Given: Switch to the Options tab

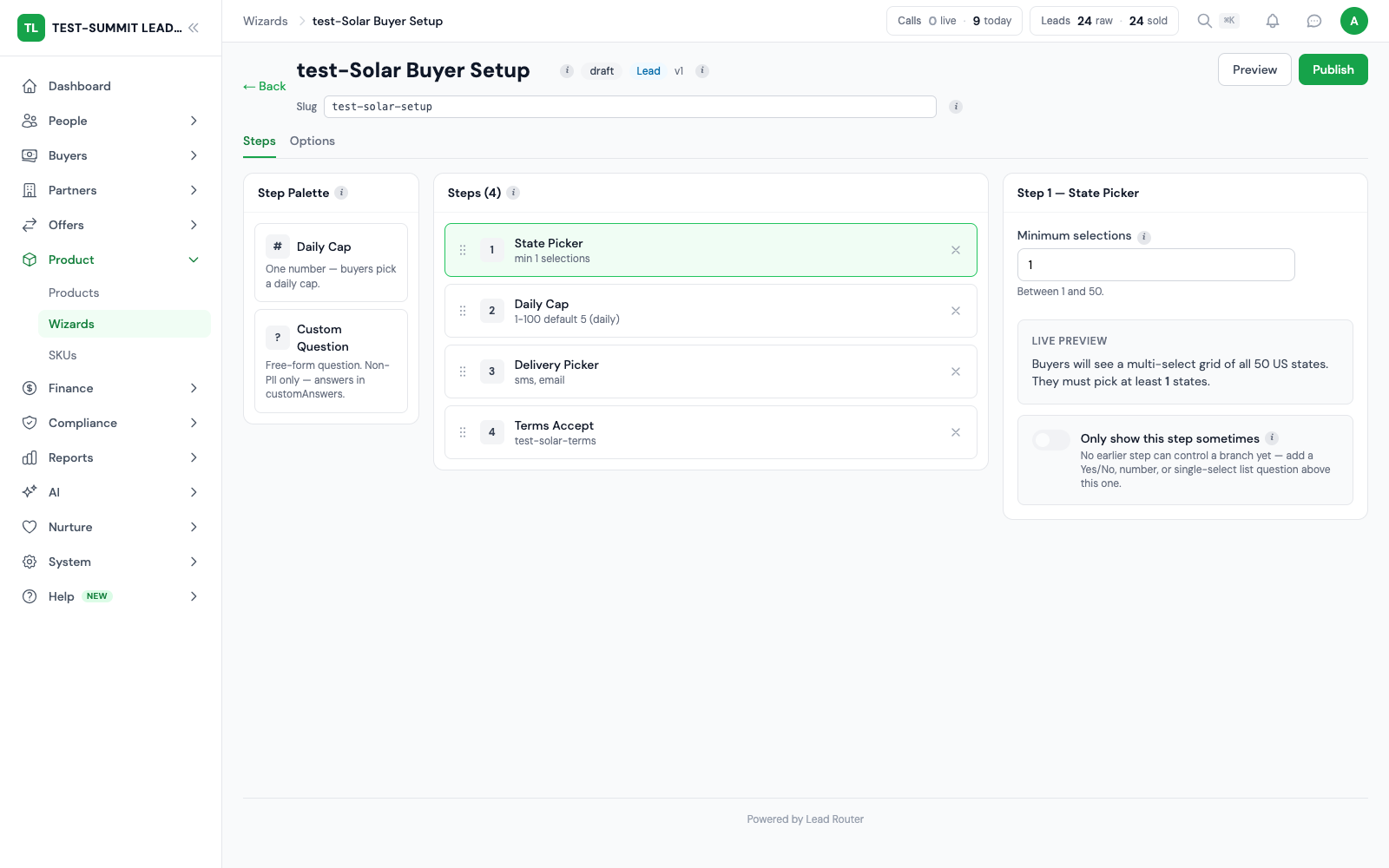Looking at the screenshot, I should pos(313,141).
